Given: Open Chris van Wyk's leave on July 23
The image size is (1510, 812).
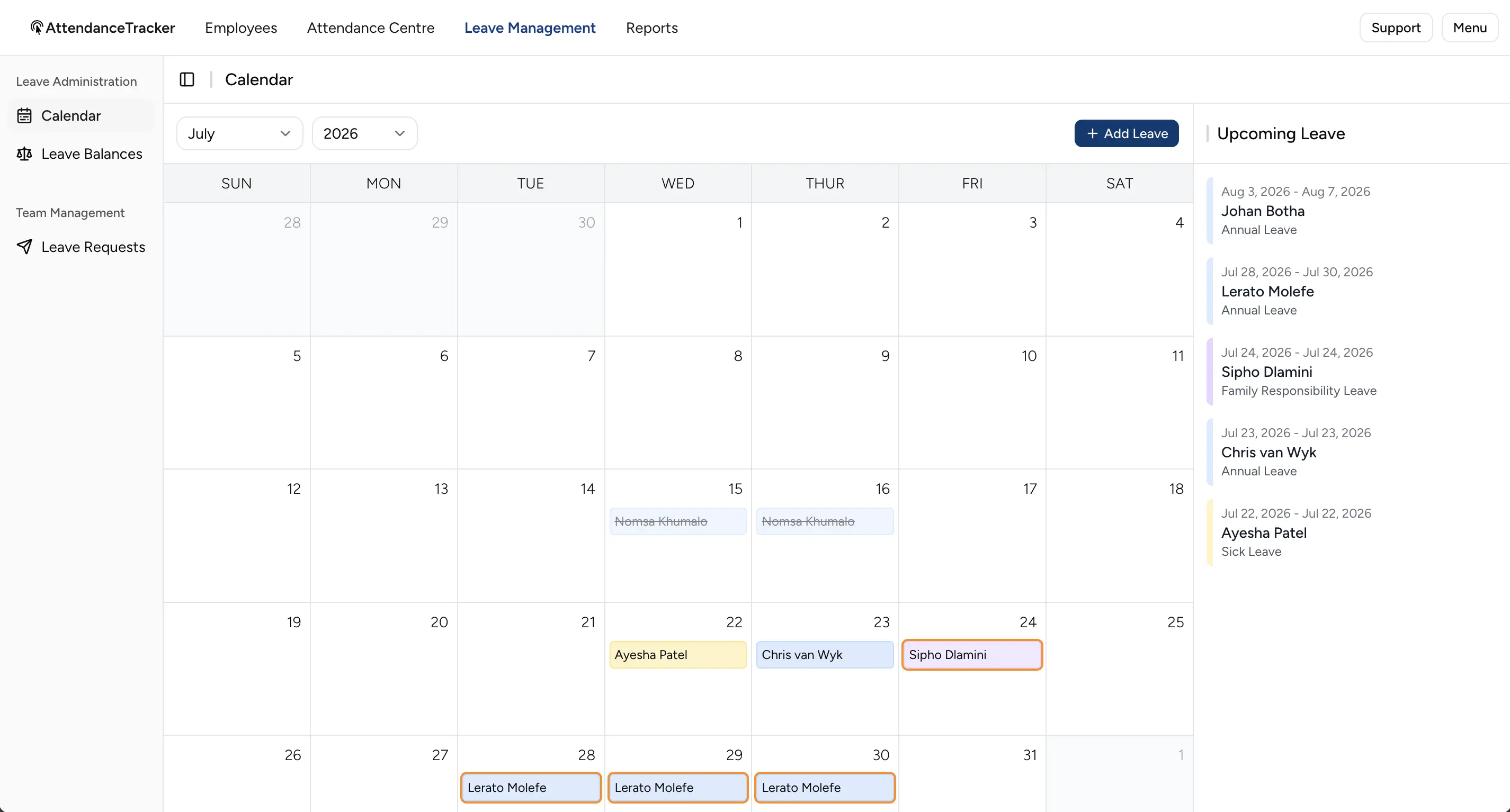Looking at the screenshot, I should click(825, 655).
